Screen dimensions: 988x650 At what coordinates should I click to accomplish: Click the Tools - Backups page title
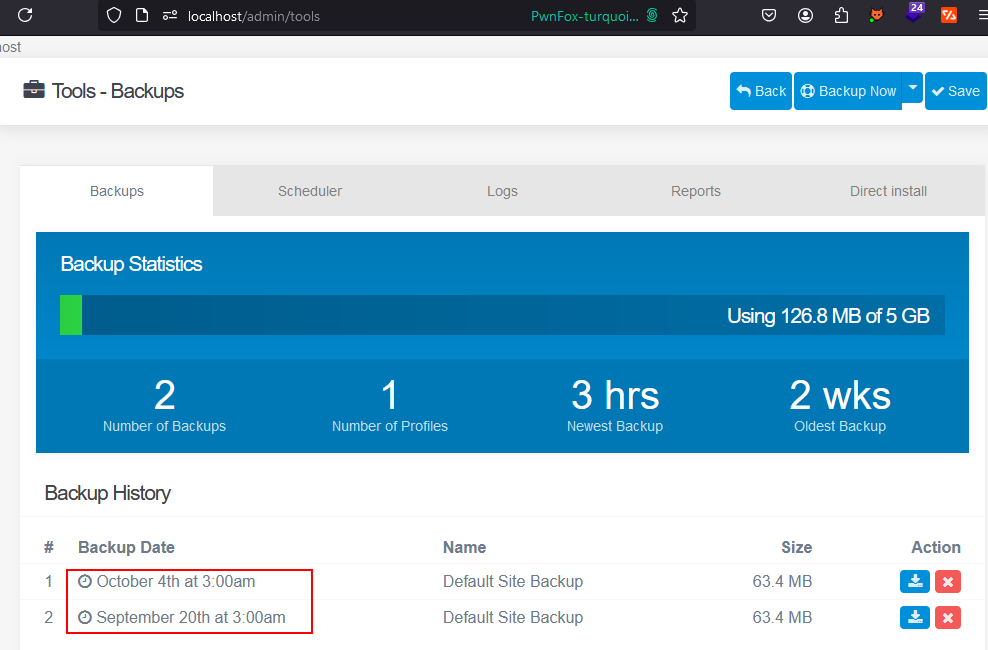pyautogui.click(x=118, y=91)
